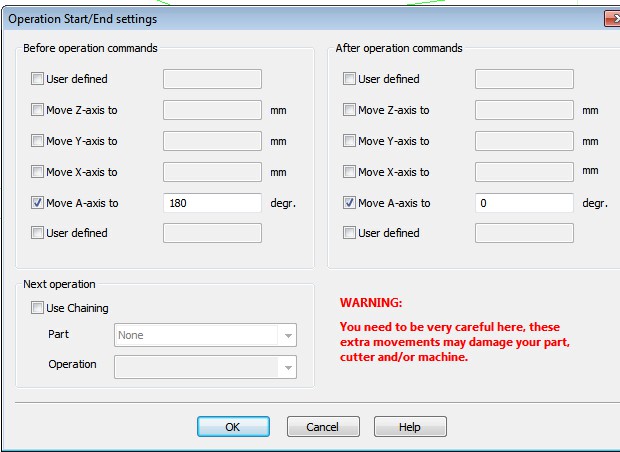
Task: Click the after-operation A-axis field with 0
Action: coord(524,203)
